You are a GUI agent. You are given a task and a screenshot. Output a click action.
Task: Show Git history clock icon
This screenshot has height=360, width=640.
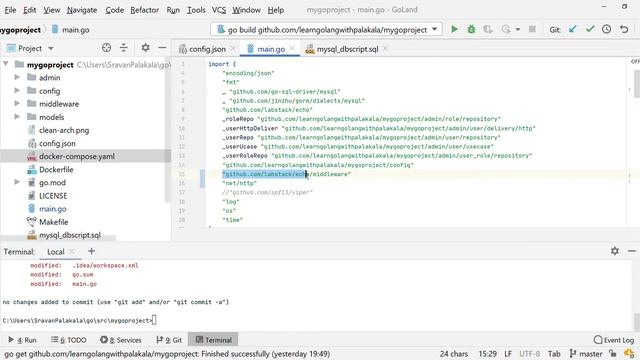(607, 29)
